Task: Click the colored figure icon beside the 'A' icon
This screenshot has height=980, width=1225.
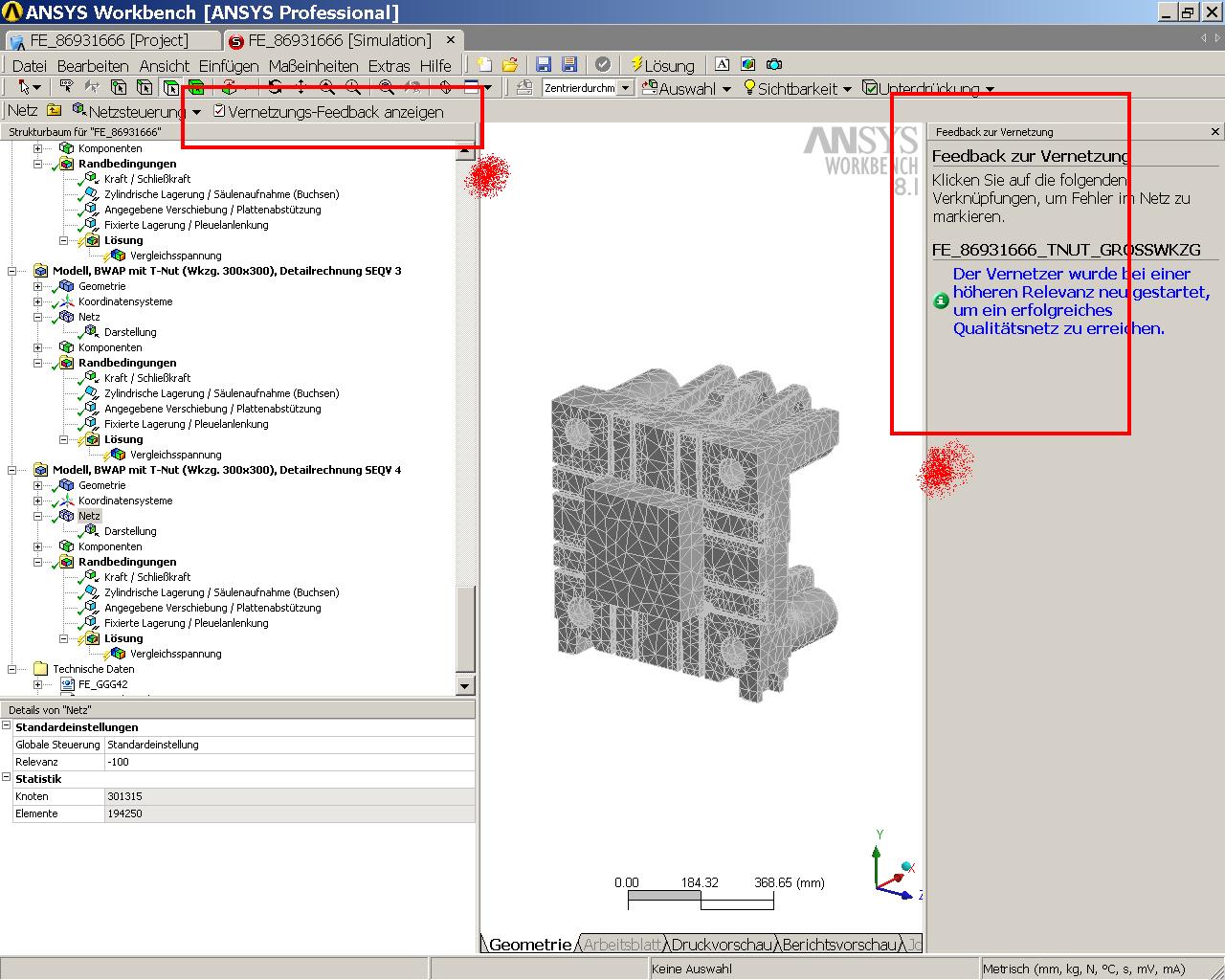Action: (748, 64)
